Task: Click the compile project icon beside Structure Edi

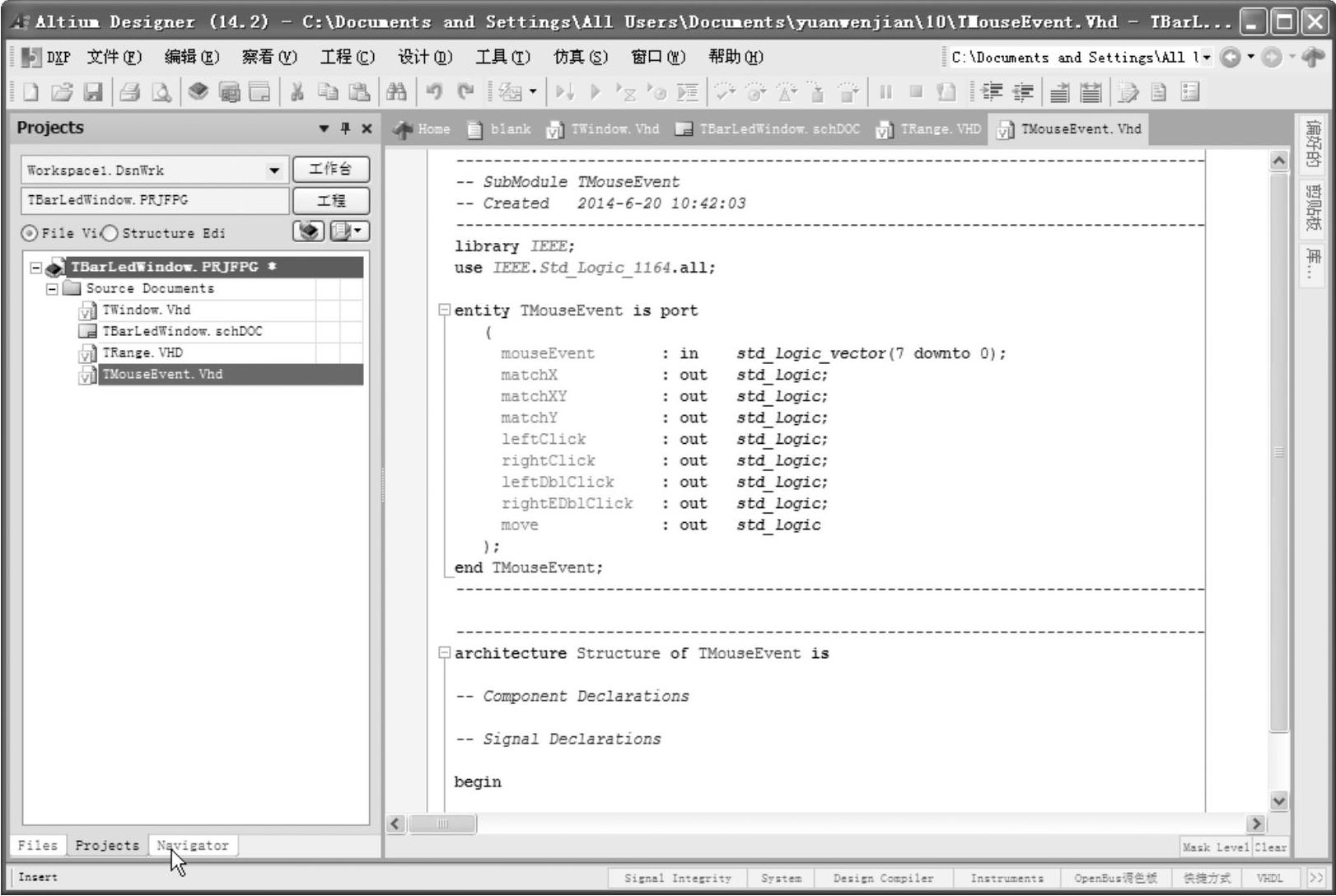Action: pos(308,231)
